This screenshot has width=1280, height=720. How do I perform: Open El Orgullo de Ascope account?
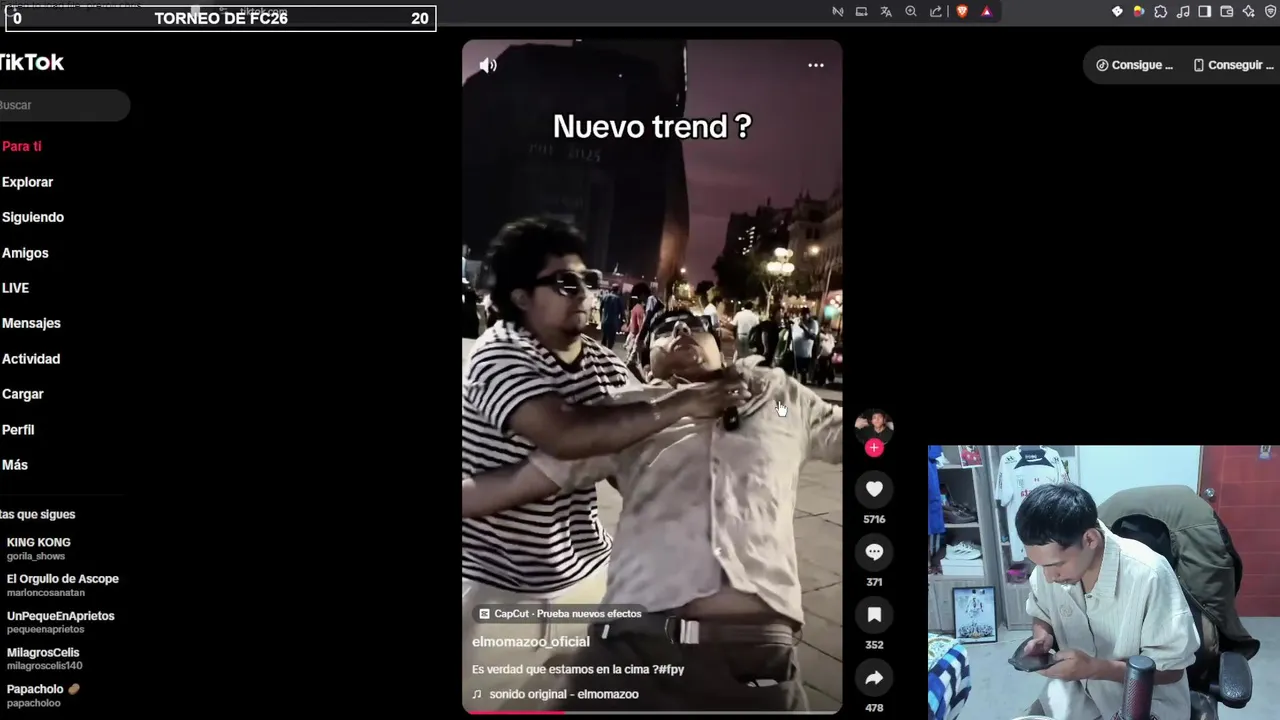click(x=62, y=585)
